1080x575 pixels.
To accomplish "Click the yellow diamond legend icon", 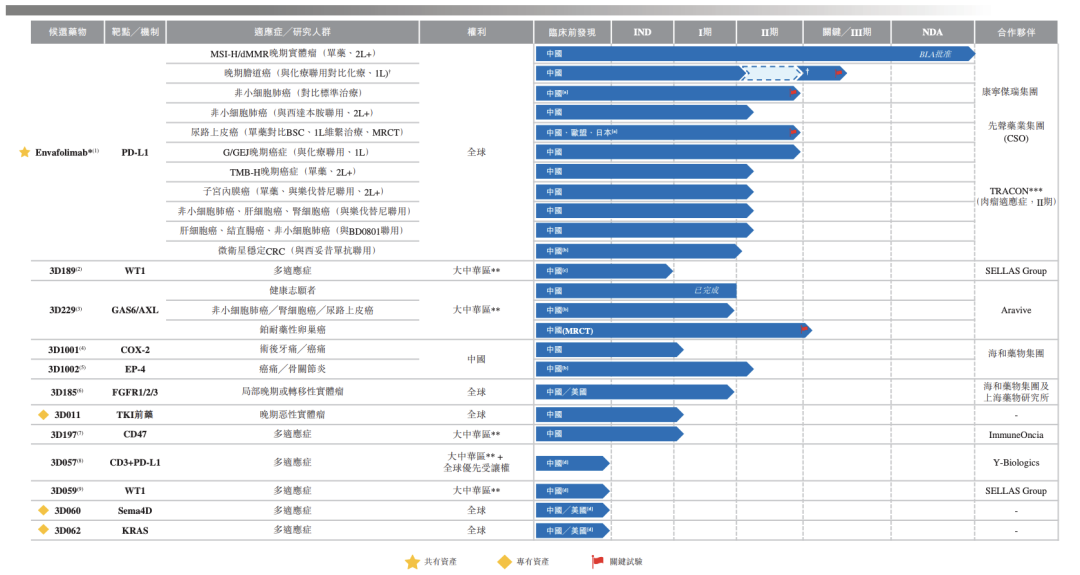I will (x=504, y=562).
